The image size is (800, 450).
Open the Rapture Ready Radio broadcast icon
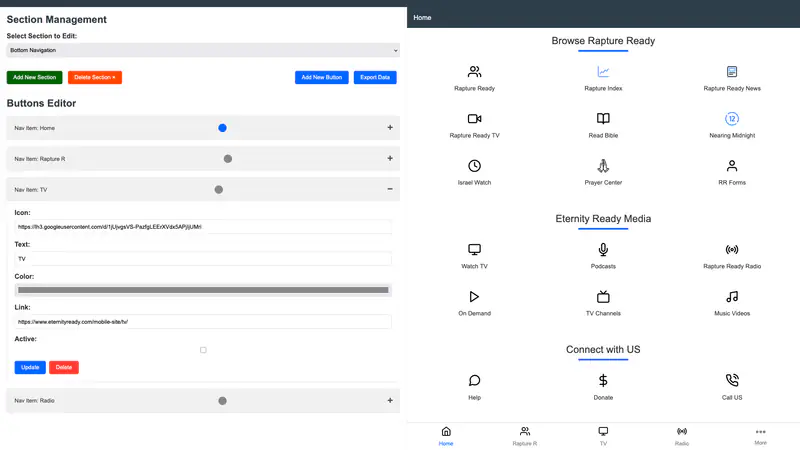[732, 249]
